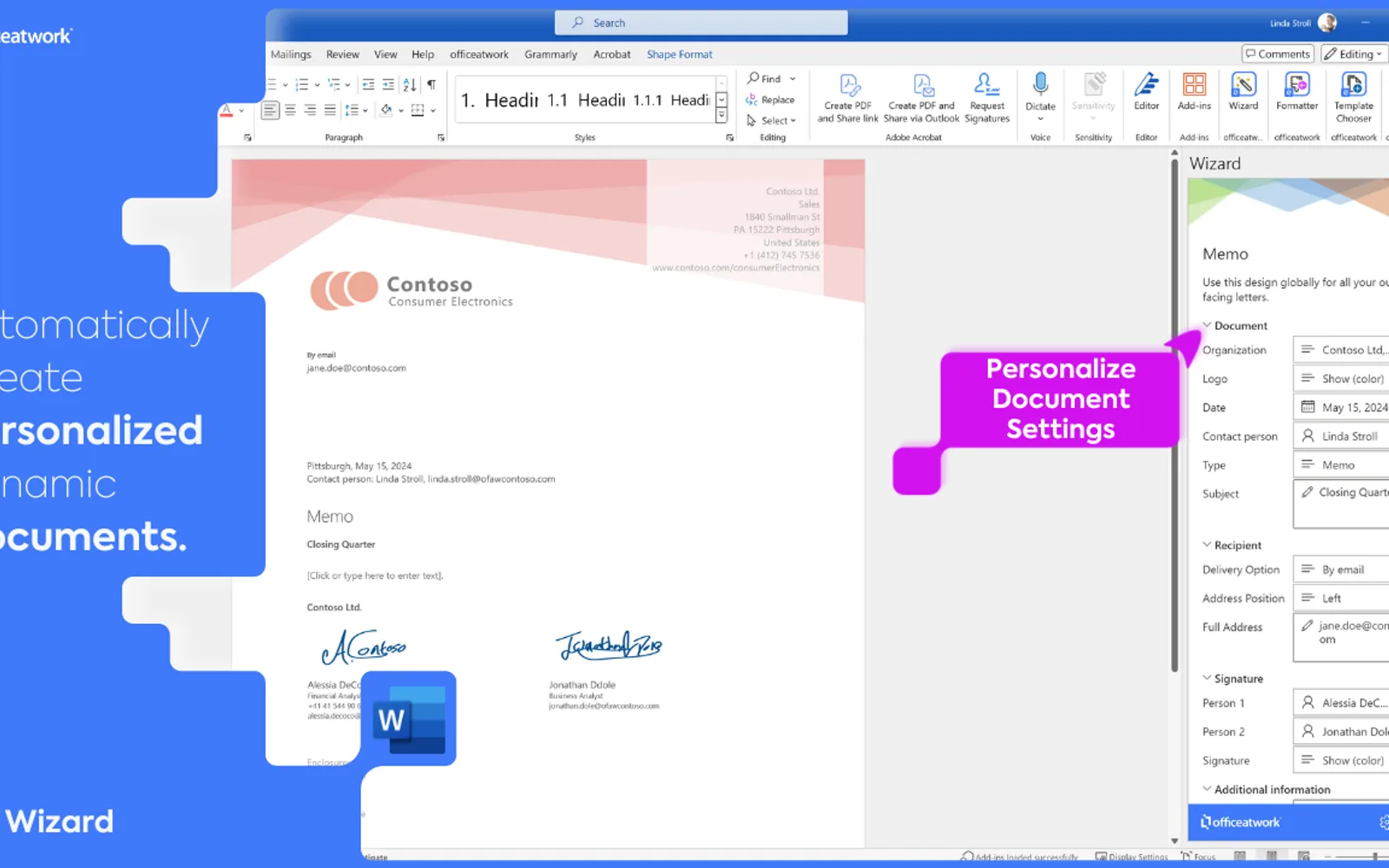Screen dimensions: 1389x868
Task: Click the Linda Stroll account avatar
Action: coord(1326,23)
